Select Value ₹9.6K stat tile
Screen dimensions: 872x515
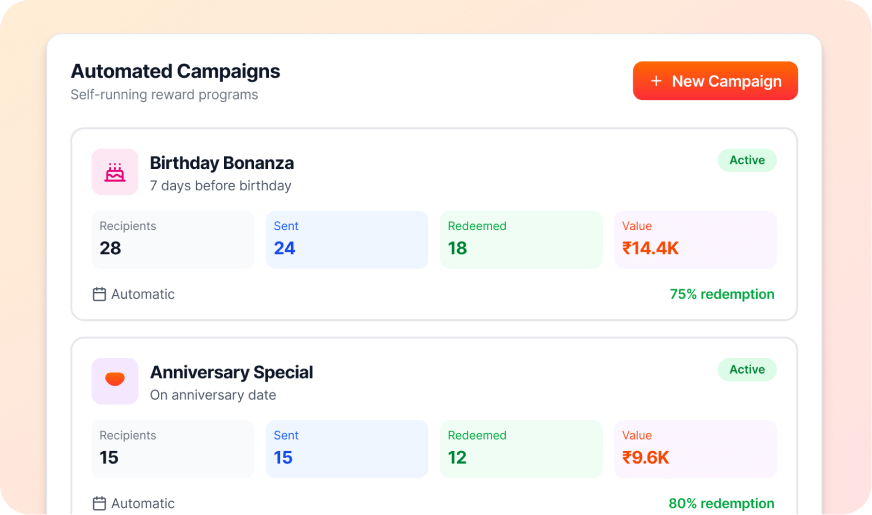(694, 448)
